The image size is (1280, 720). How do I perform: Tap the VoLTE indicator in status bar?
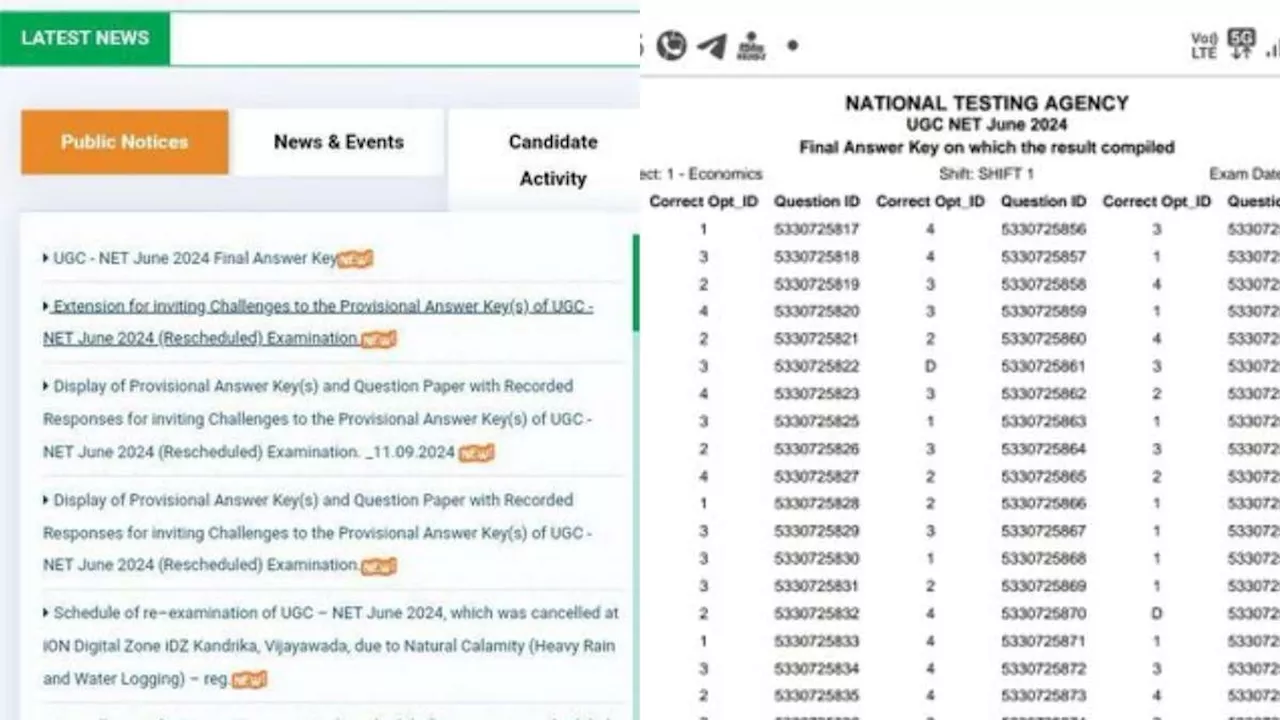1203,46
